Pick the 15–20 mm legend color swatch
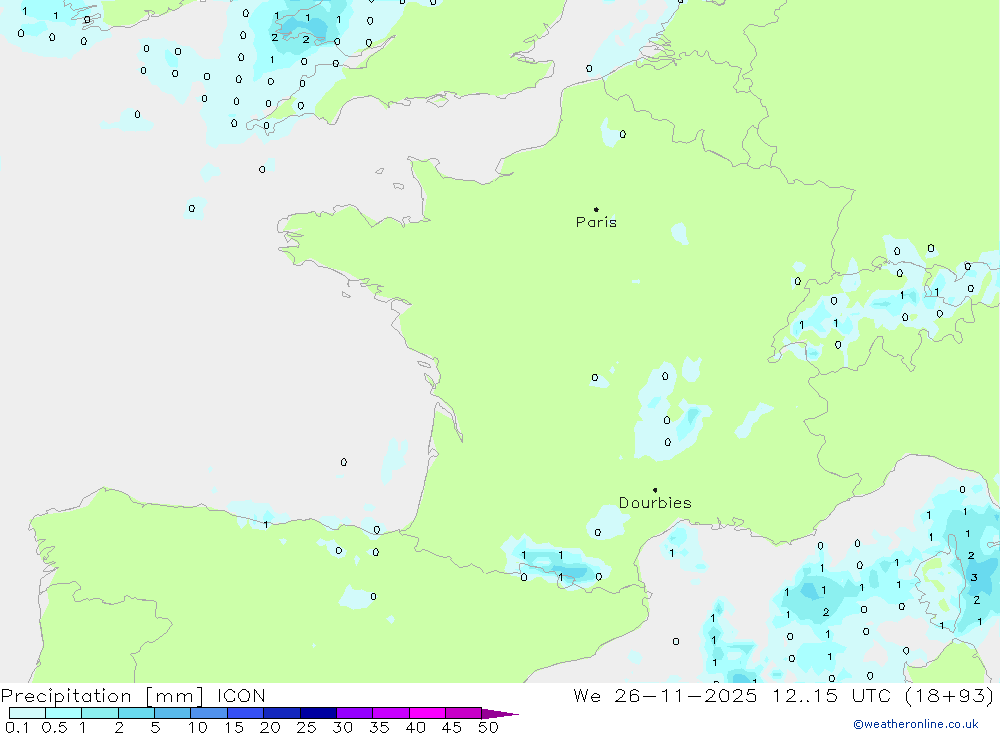Viewport: 1000px width, 733px height. click(x=246, y=713)
